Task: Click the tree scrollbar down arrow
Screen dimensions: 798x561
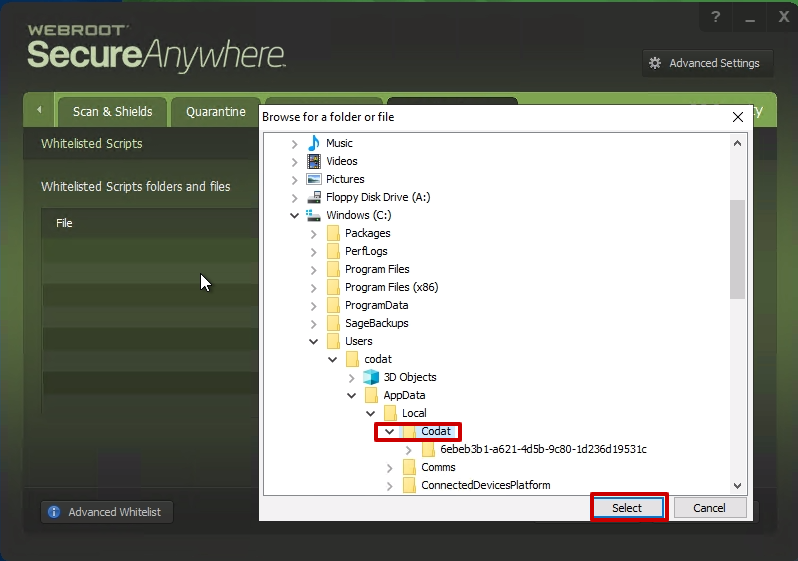Action: 737,486
